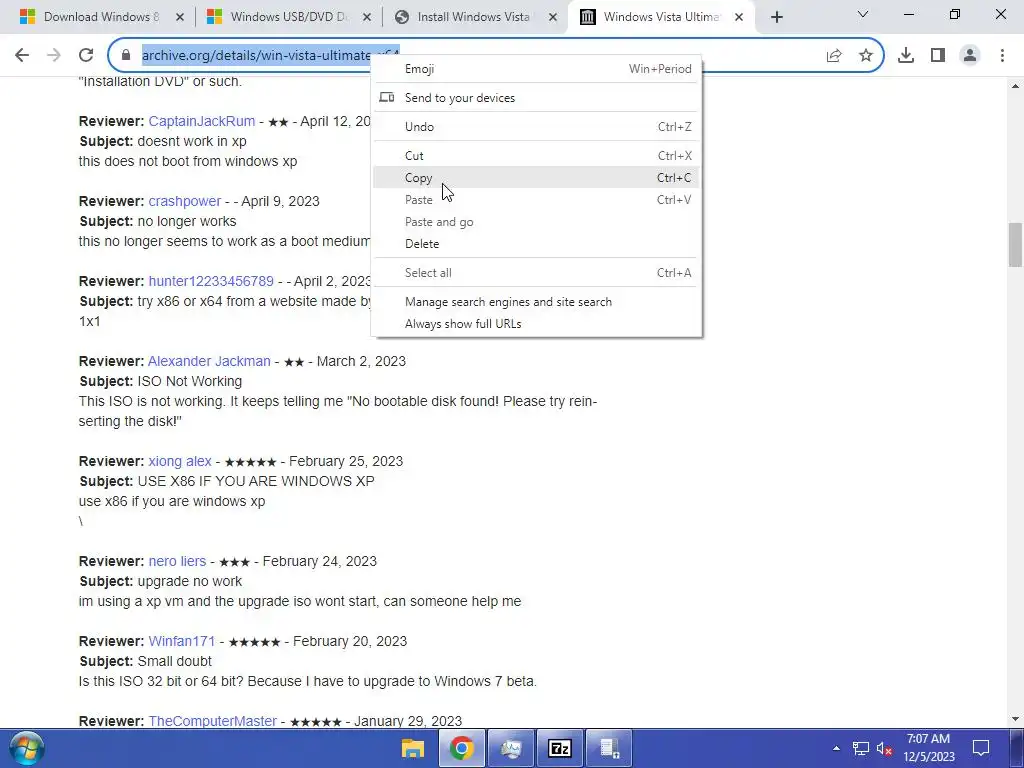Image resolution: width=1024 pixels, height=768 pixels.
Task: Open reviewer hunter12233456789's profile link
Action: click(x=211, y=281)
